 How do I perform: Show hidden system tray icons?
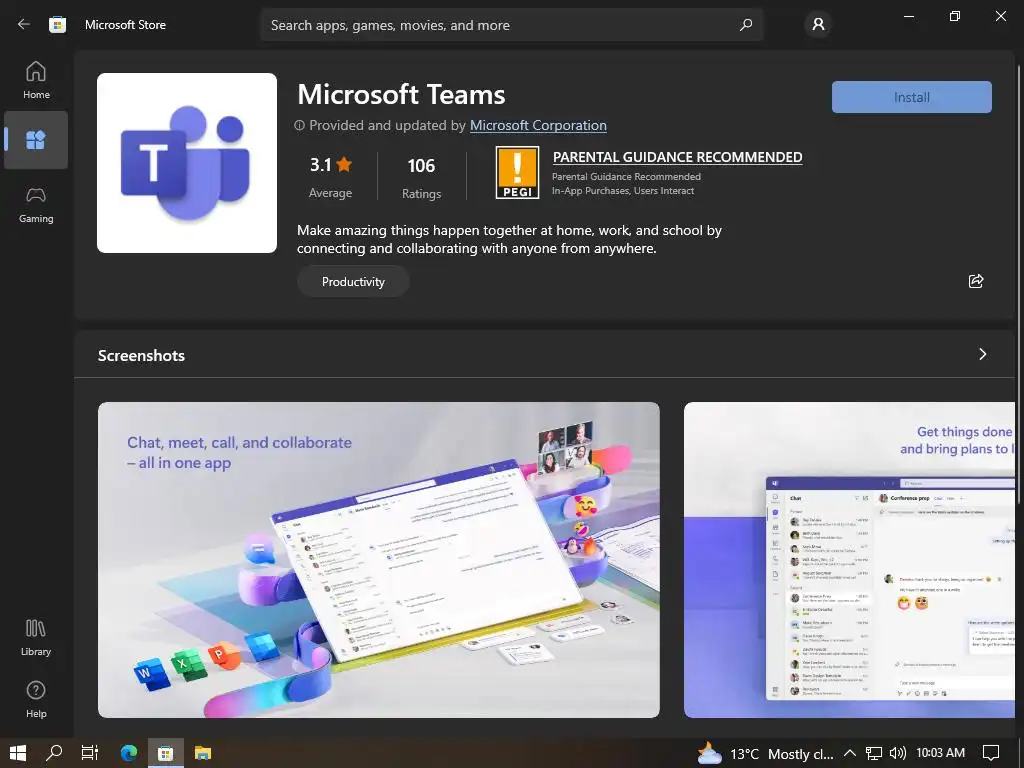coord(850,753)
